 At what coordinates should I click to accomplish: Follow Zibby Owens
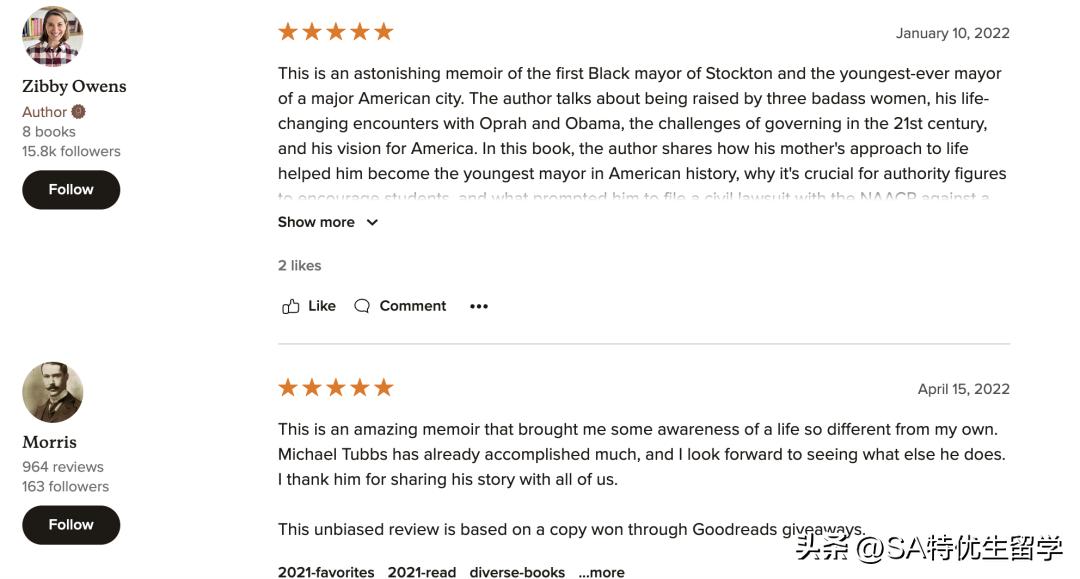[71, 189]
